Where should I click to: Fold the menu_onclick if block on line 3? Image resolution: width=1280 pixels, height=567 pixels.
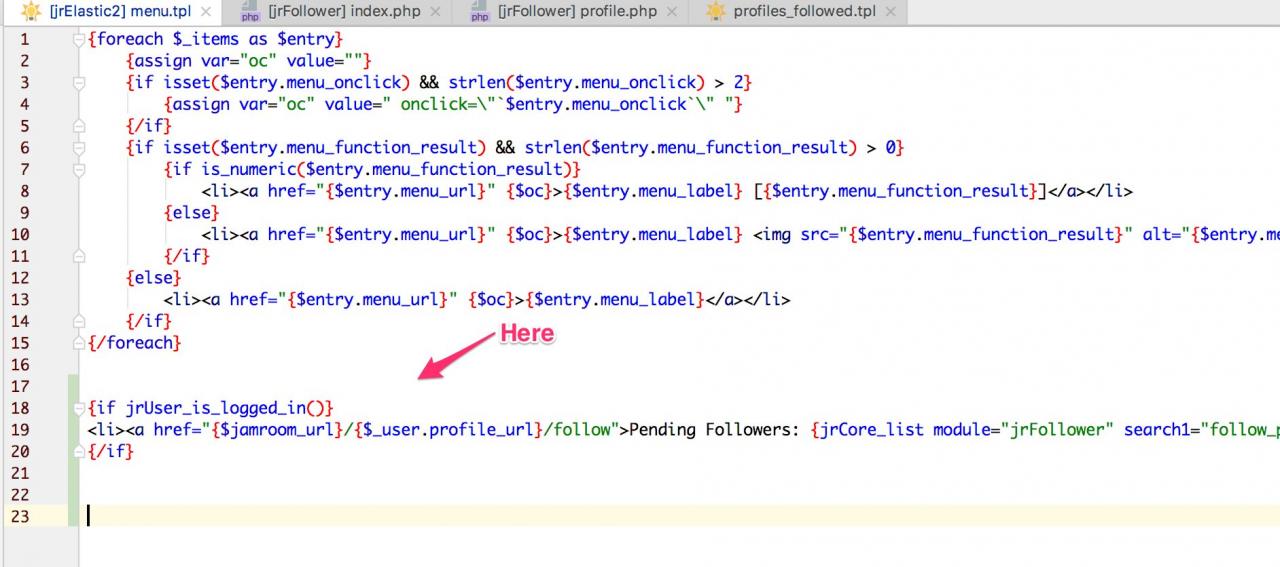tap(79, 83)
